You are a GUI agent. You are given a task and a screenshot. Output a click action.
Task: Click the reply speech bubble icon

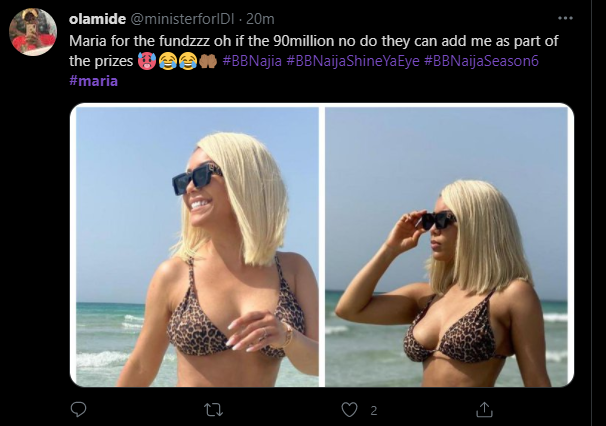(78, 409)
